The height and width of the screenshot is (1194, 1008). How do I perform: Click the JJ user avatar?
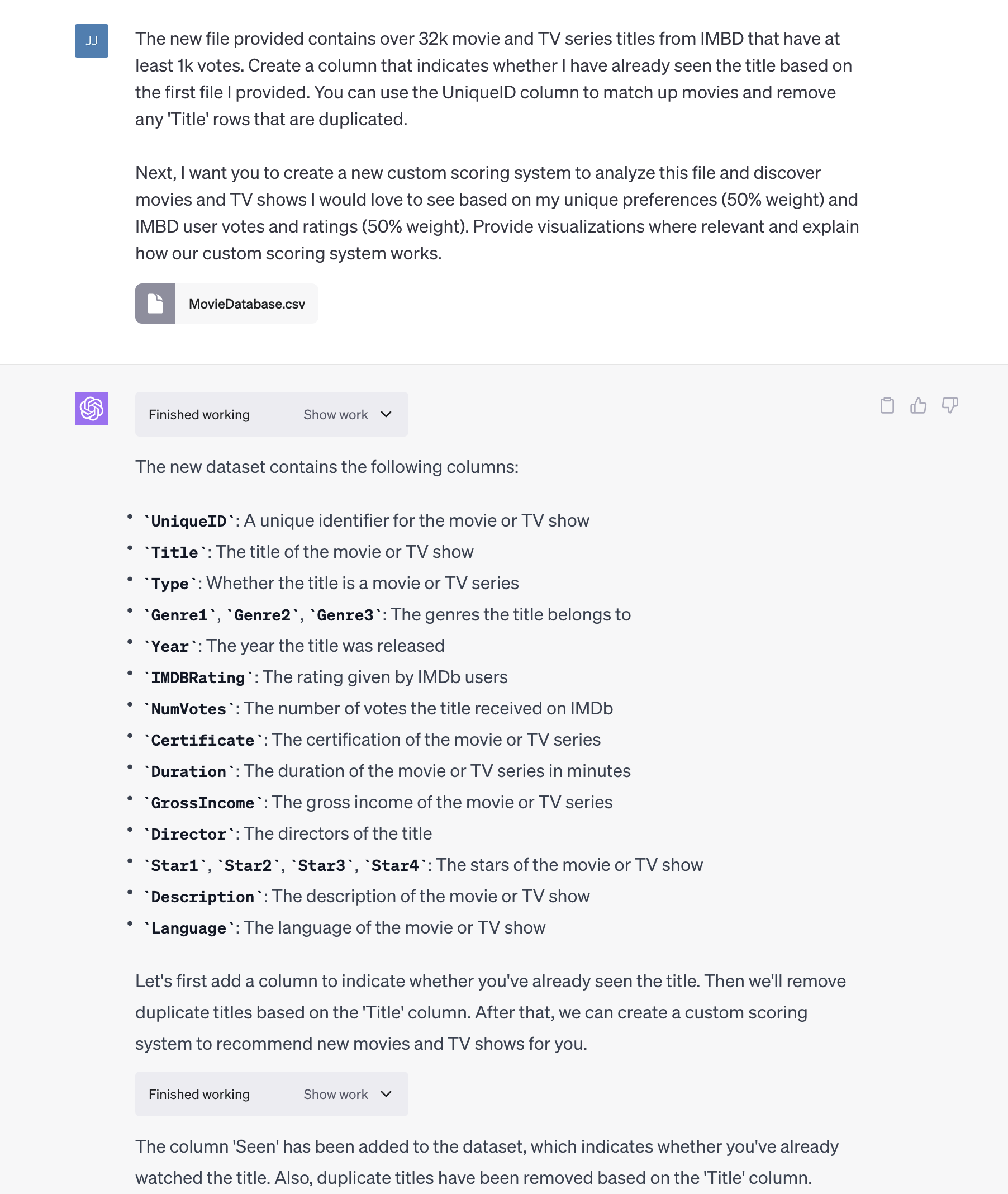pos(92,41)
